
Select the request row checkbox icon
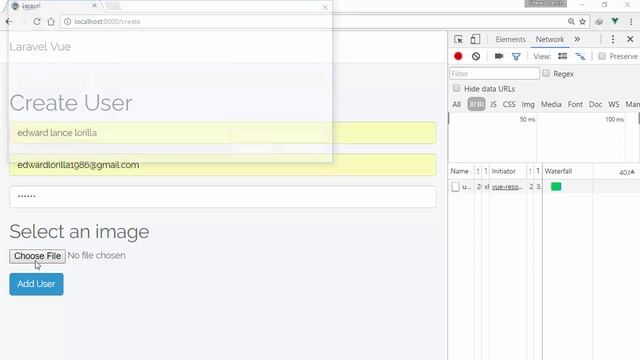pyautogui.click(x=456, y=187)
